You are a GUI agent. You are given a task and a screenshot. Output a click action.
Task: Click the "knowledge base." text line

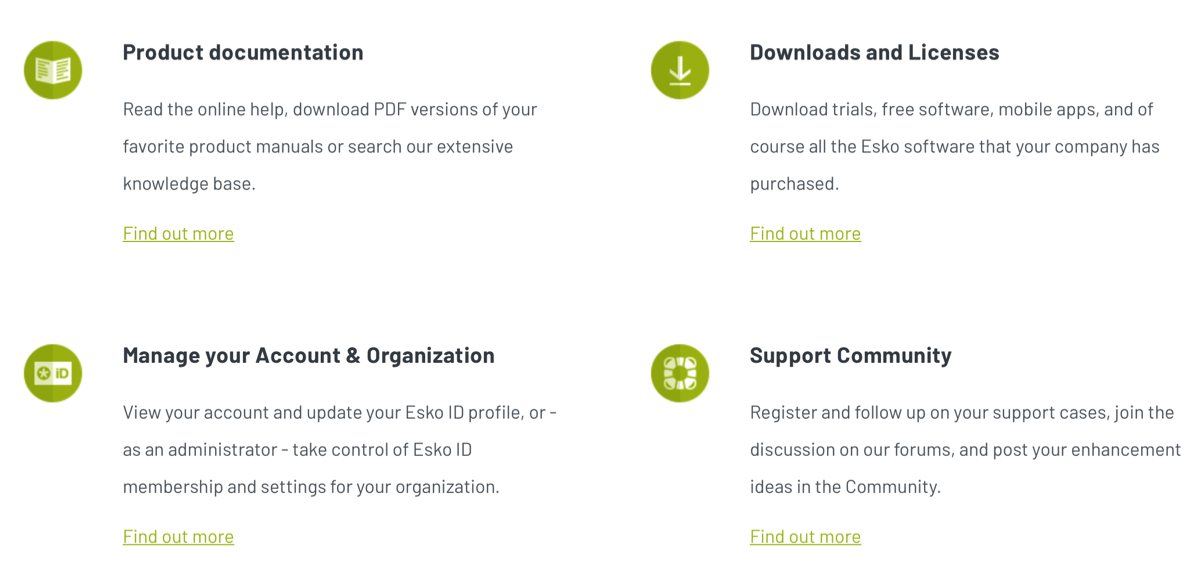[x=189, y=183]
